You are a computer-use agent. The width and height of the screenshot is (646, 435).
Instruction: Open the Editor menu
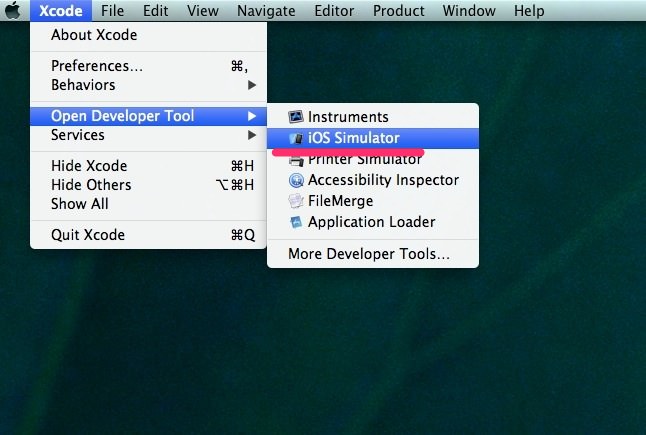pyautogui.click(x=334, y=11)
